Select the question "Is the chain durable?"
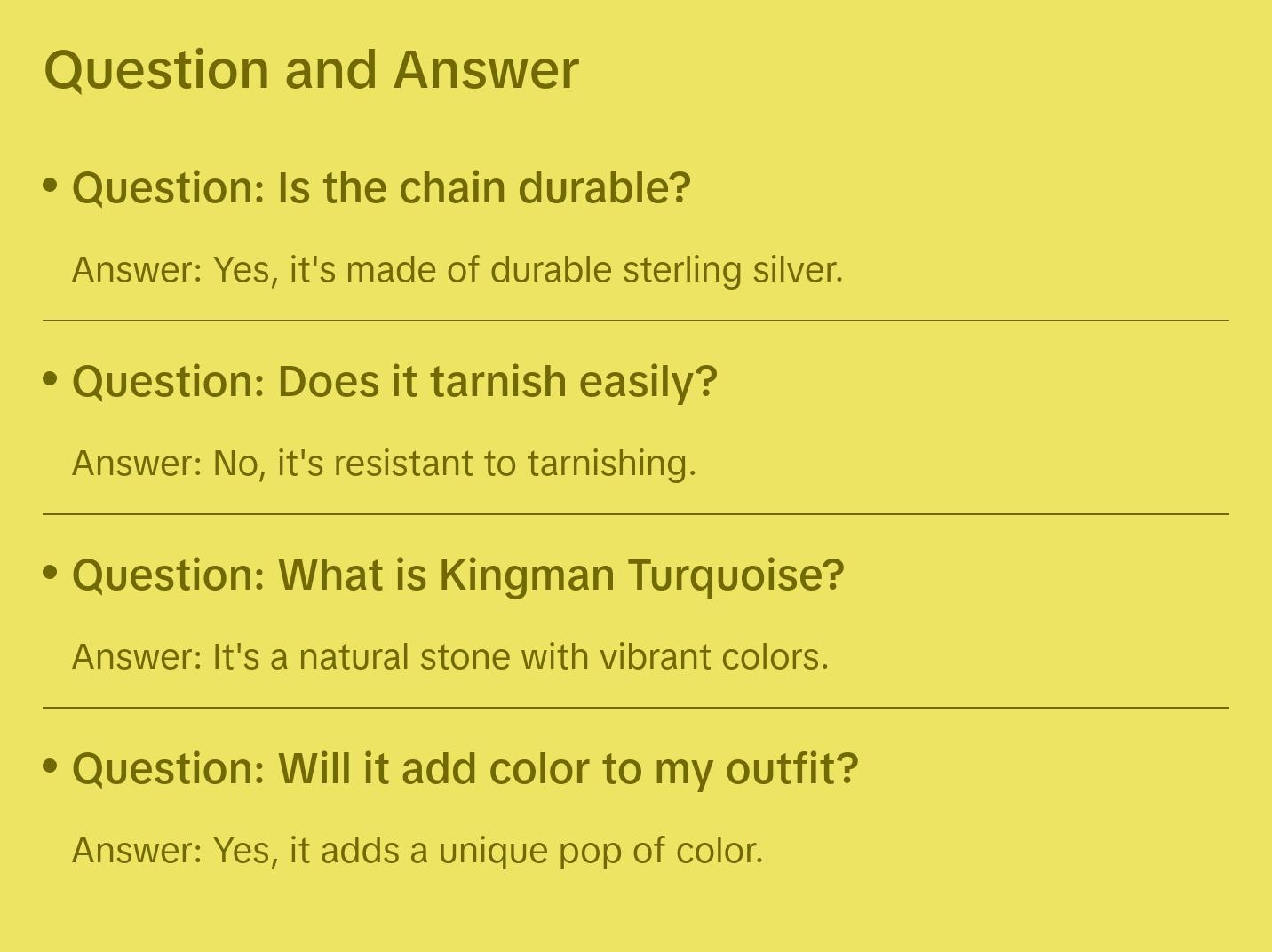The height and width of the screenshot is (952, 1272). (381, 188)
